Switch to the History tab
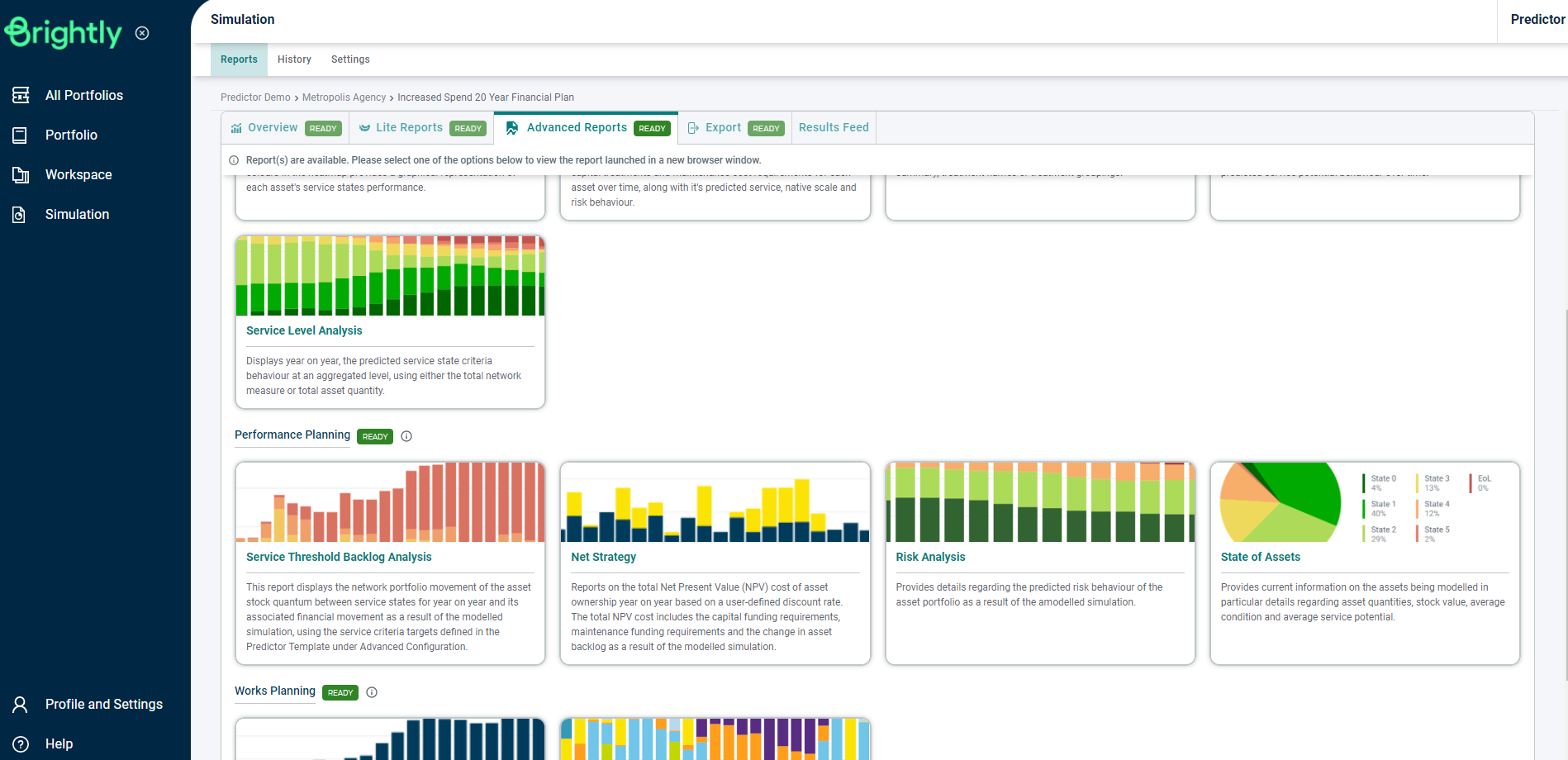The image size is (1568, 760). (x=294, y=59)
